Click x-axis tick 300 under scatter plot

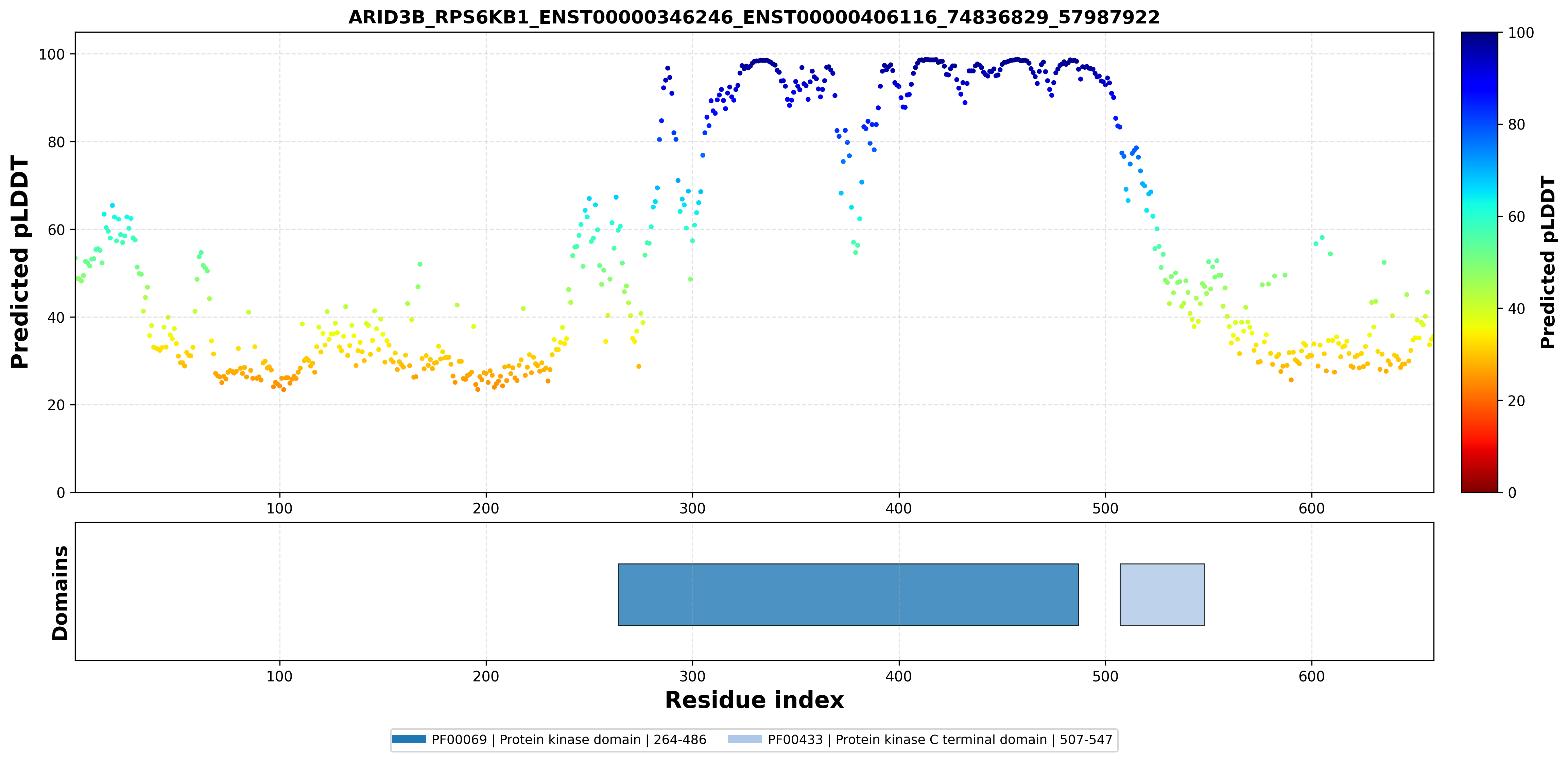pos(692,508)
